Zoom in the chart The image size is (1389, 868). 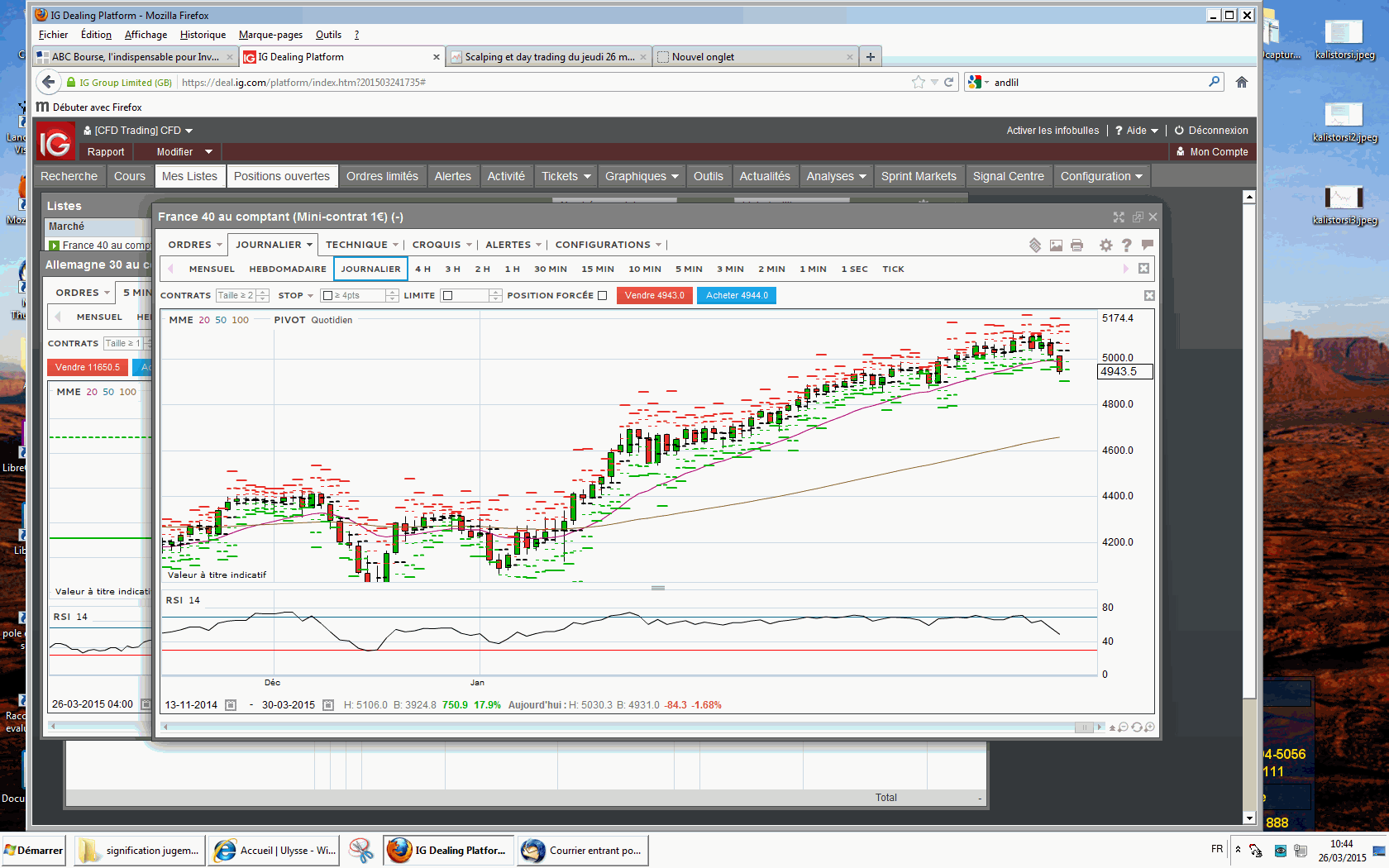(1149, 727)
